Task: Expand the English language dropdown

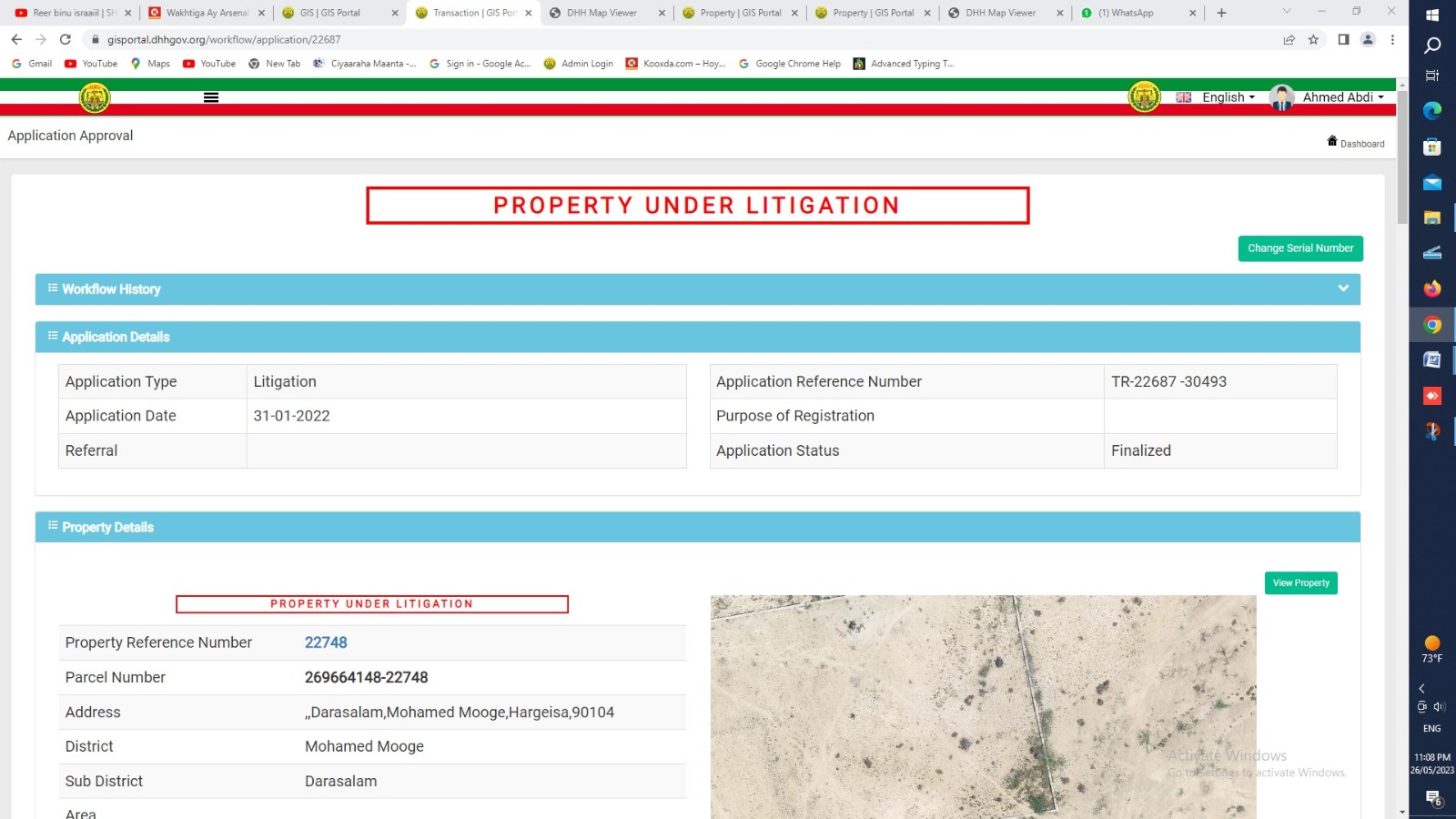Action: pyautogui.click(x=1228, y=97)
